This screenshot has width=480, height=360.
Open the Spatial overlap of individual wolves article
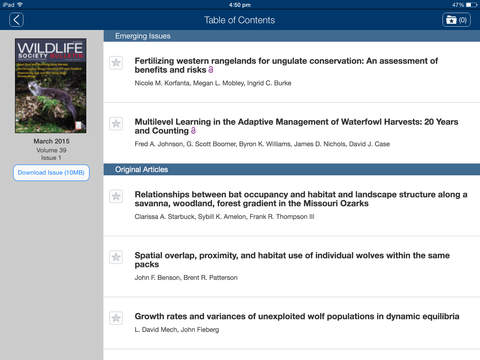click(292, 260)
